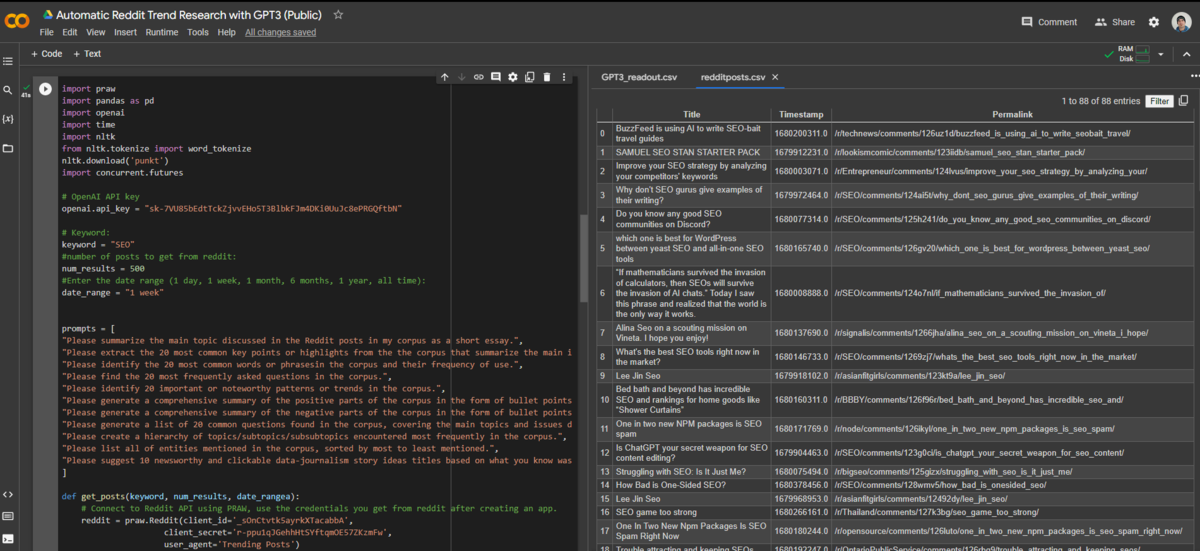Open the Variables {x} panel icon
The height and width of the screenshot is (551, 1200).
click(x=8, y=118)
